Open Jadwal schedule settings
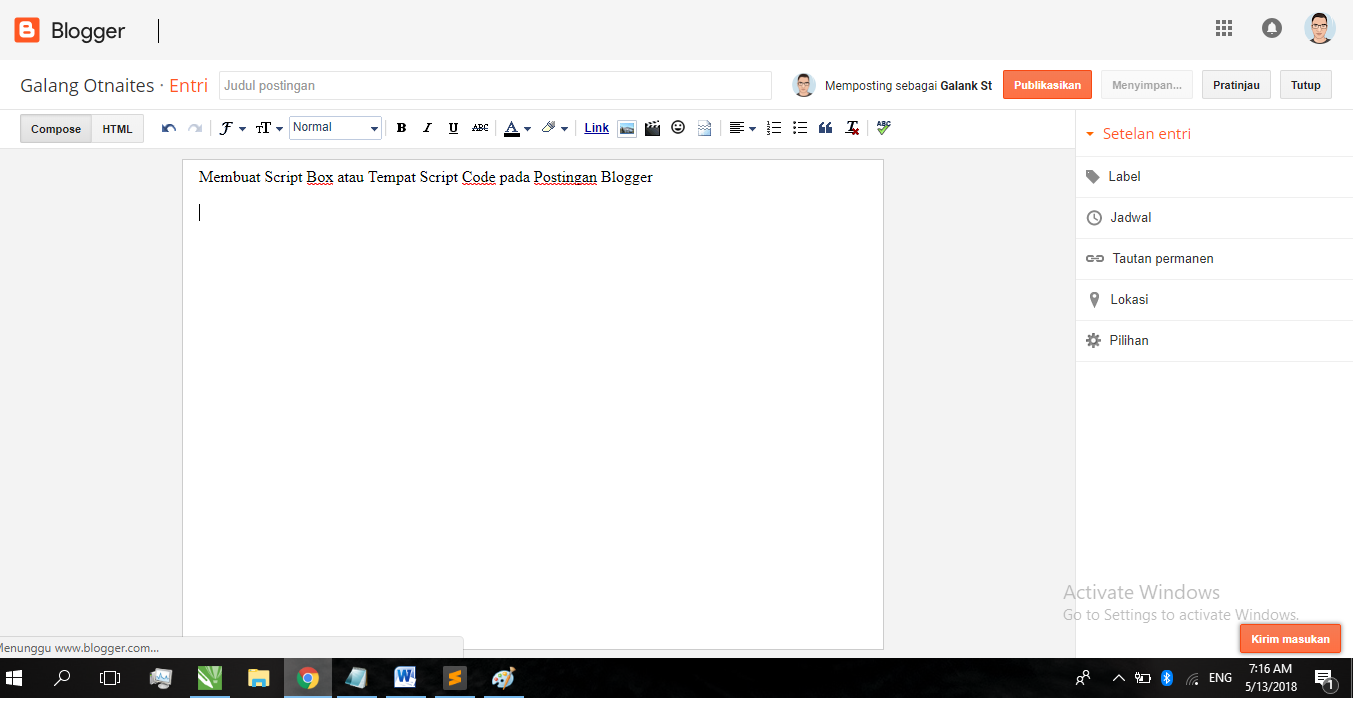The width and height of the screenshot is (1353, 703). [1214, 218]
